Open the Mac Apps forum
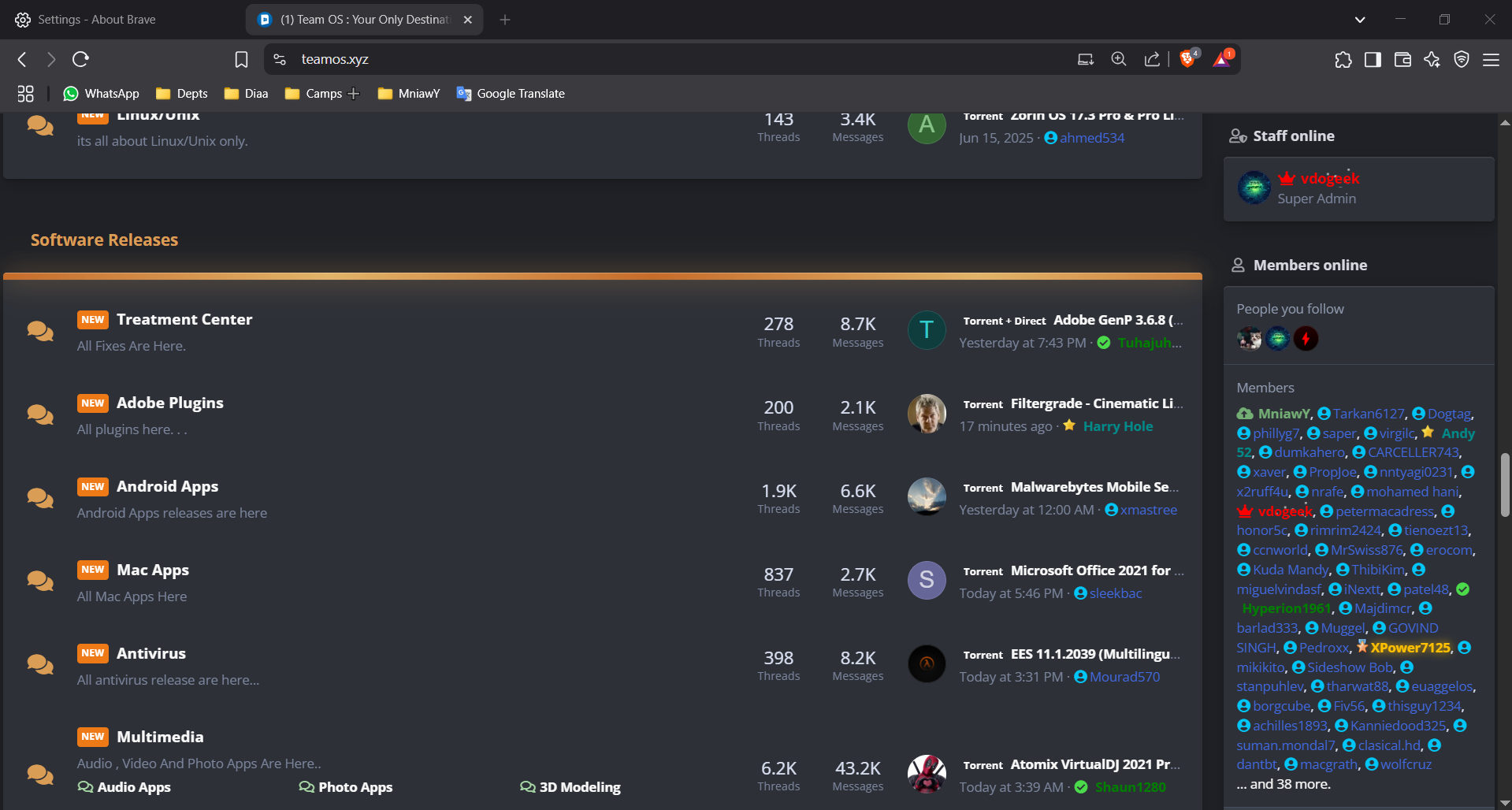This screenshot has height=810, width=1512. pos(153,570)
